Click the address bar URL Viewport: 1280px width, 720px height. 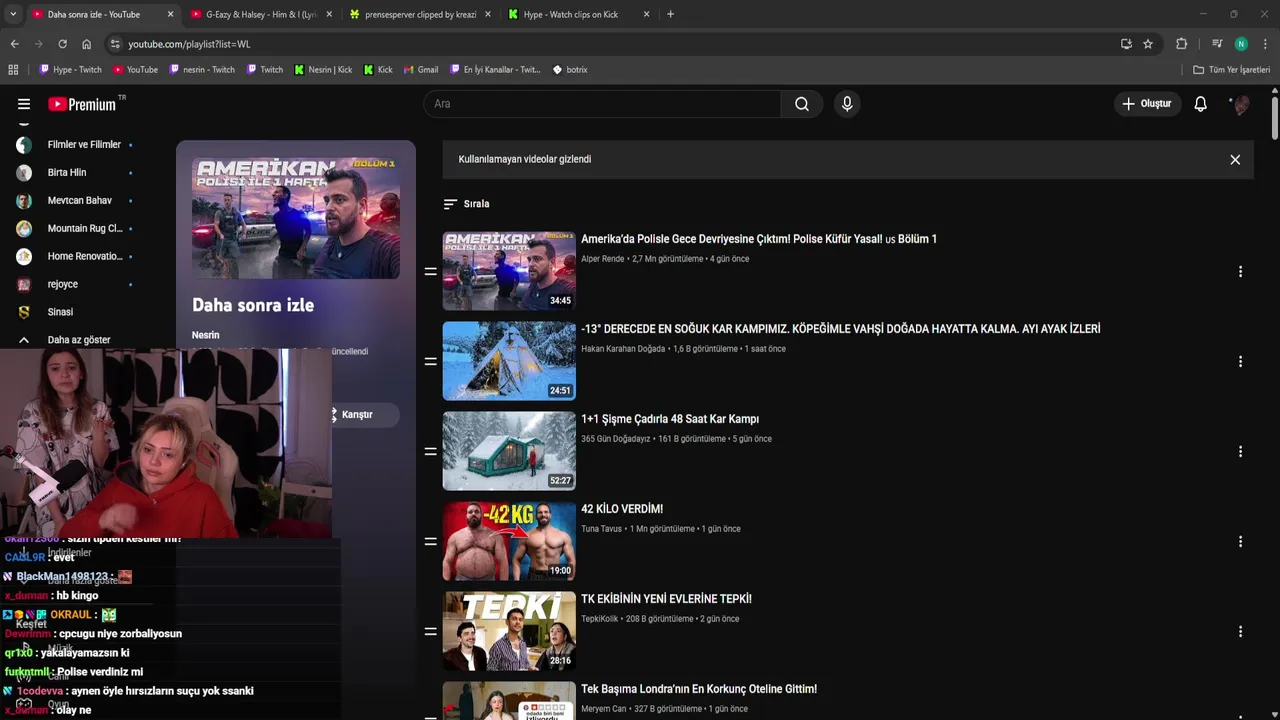click(189, 44)
